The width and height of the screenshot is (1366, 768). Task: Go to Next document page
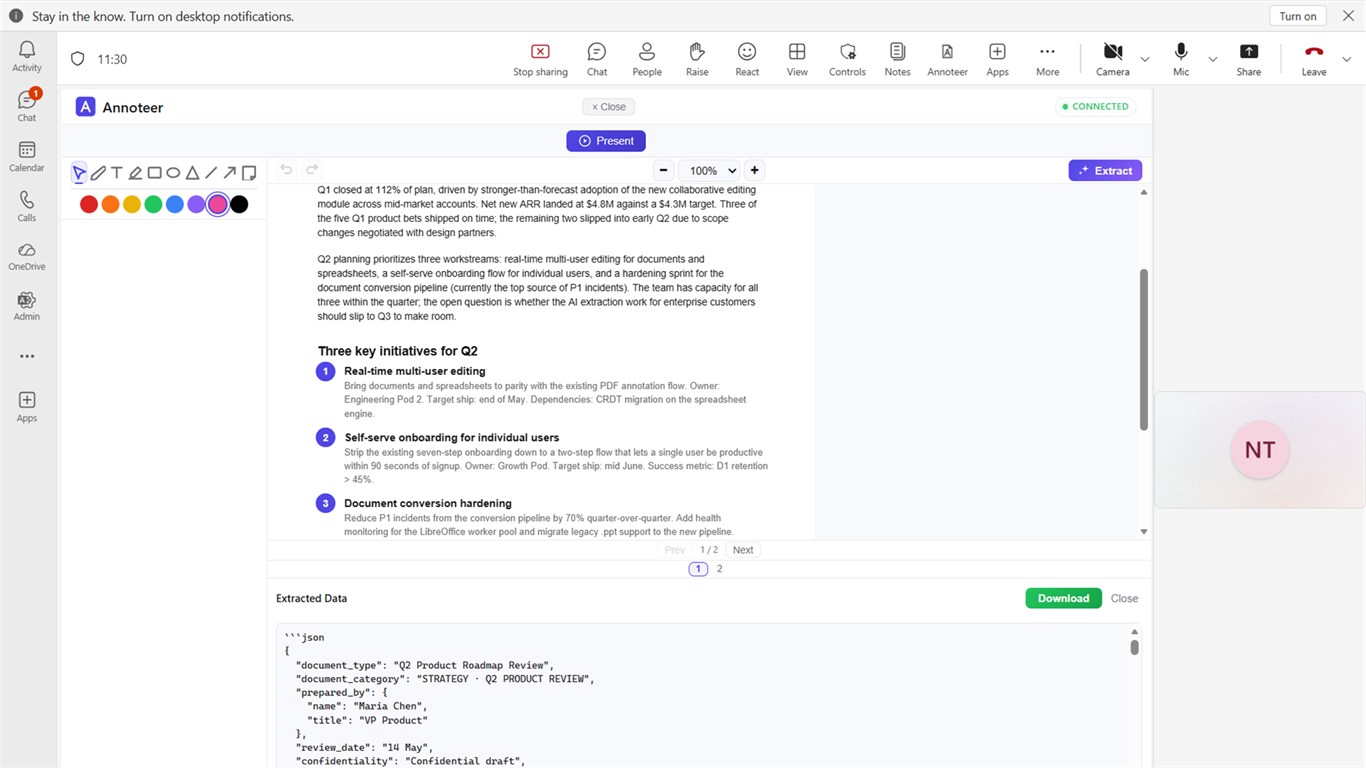(743, 550)
